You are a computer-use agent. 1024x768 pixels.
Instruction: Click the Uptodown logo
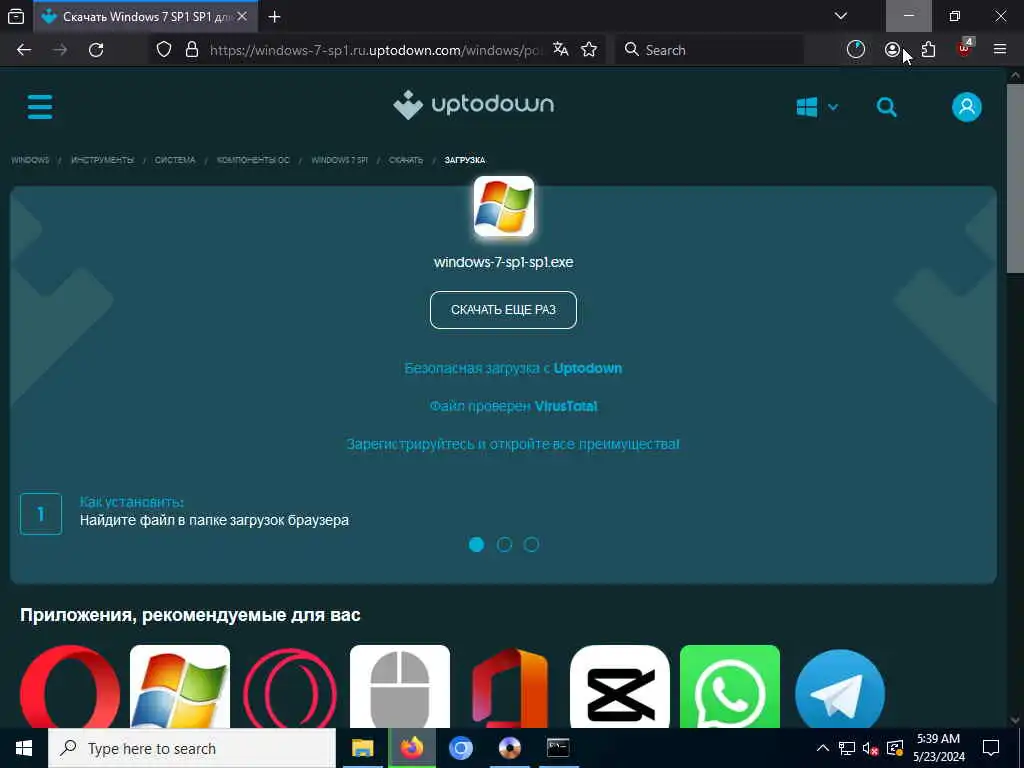[x=473, y=104]
